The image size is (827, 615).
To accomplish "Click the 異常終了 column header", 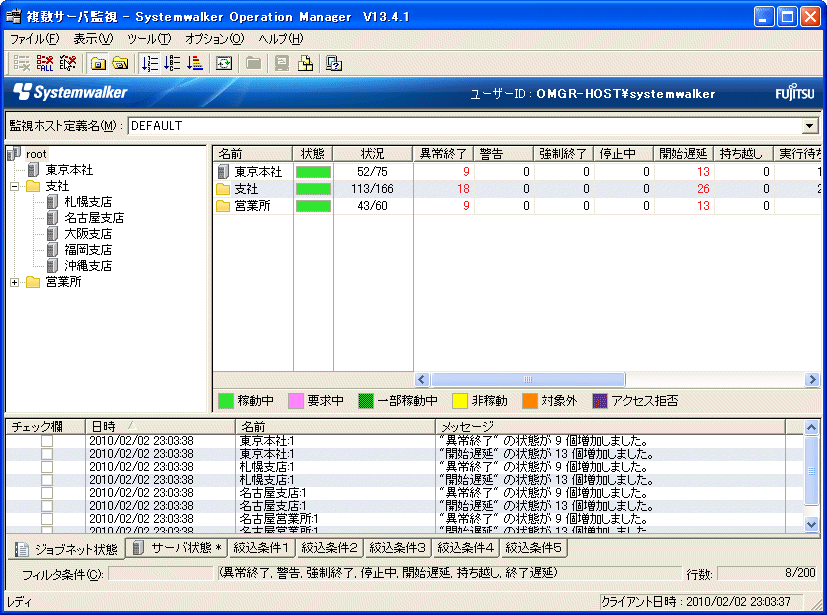I will (x=443, y=153).
